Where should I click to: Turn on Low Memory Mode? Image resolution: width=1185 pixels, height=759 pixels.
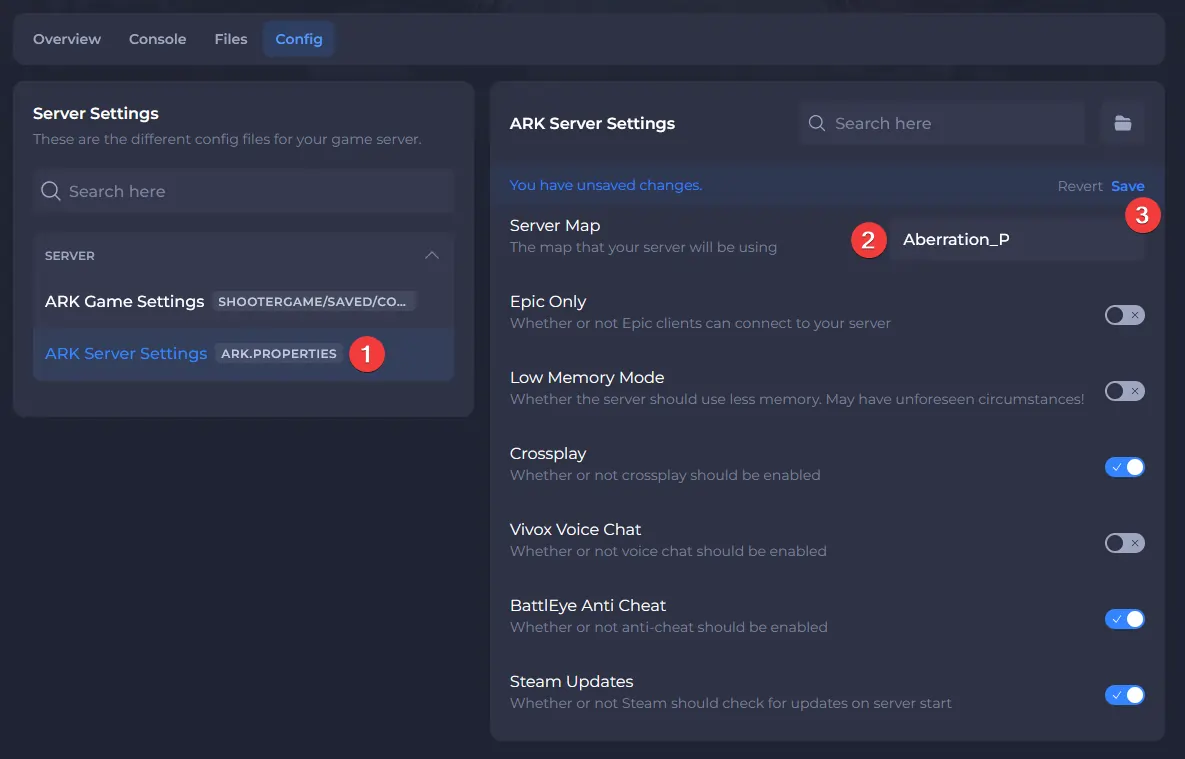click(x=1124, y=391)
